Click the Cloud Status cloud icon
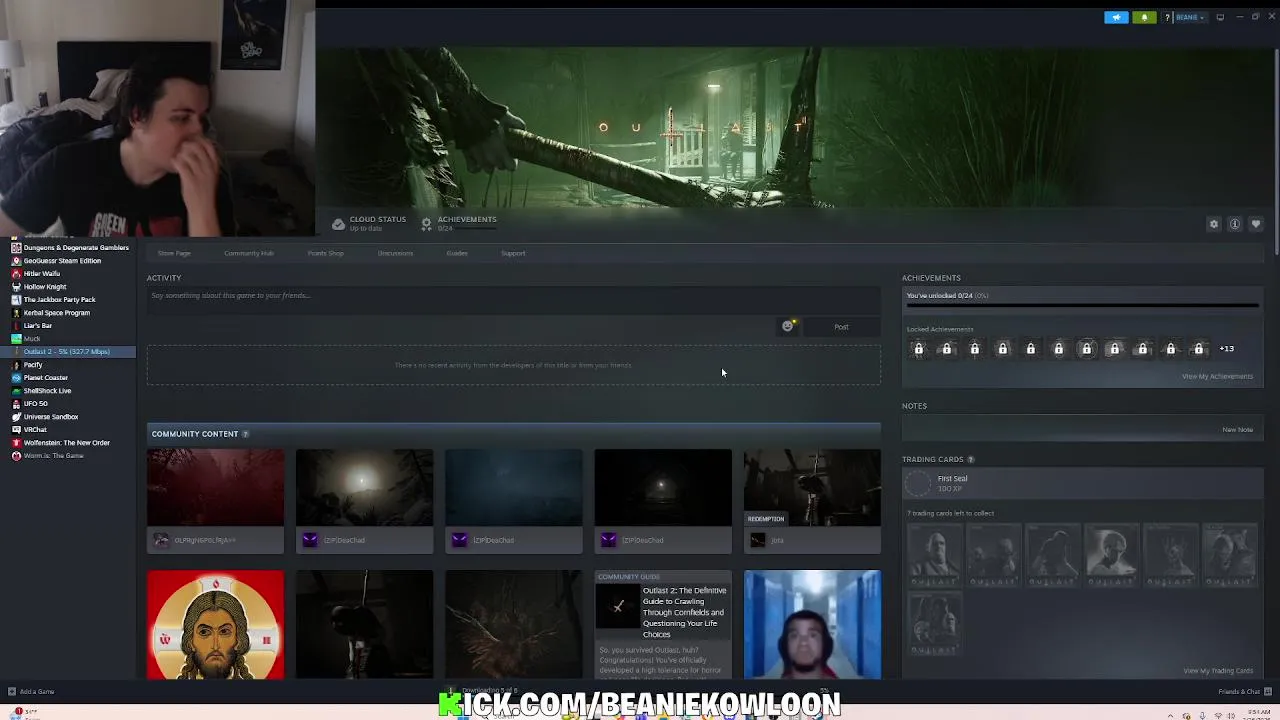The height and width of the screenshot is (720, 1280). pos(338,224)
